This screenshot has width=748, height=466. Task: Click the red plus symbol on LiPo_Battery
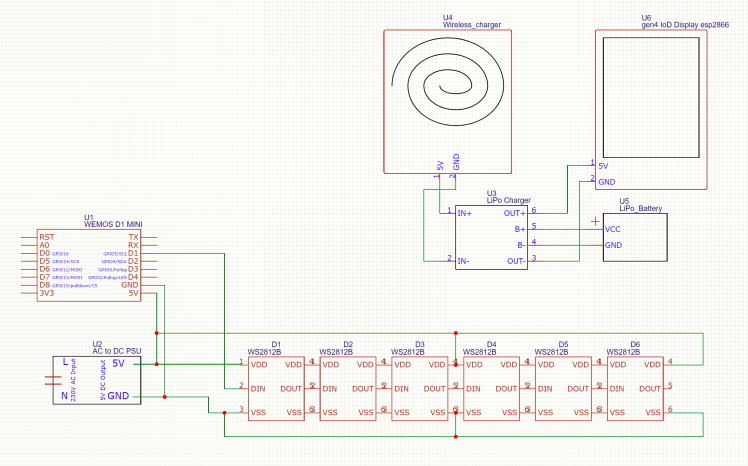click(595, 221)
